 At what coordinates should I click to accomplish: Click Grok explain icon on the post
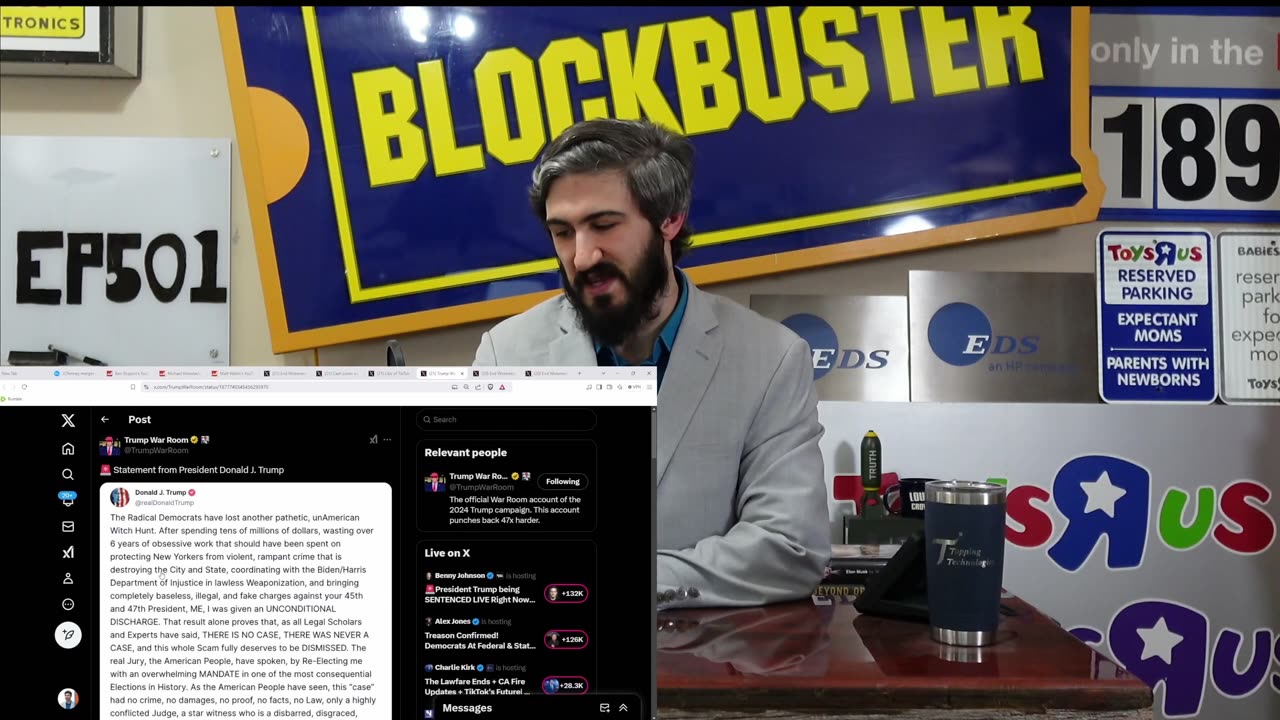(x=373, y=439)
